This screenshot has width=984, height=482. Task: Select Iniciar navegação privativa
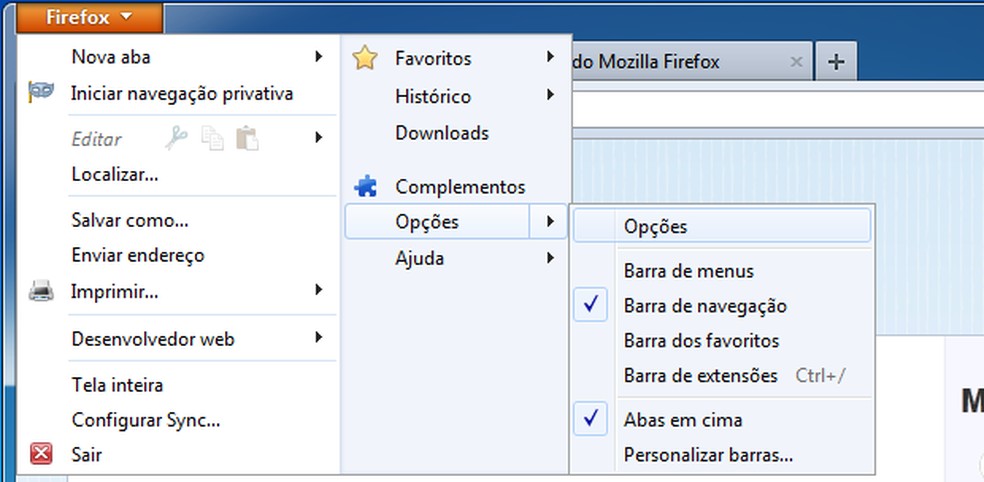click(182, 94)
